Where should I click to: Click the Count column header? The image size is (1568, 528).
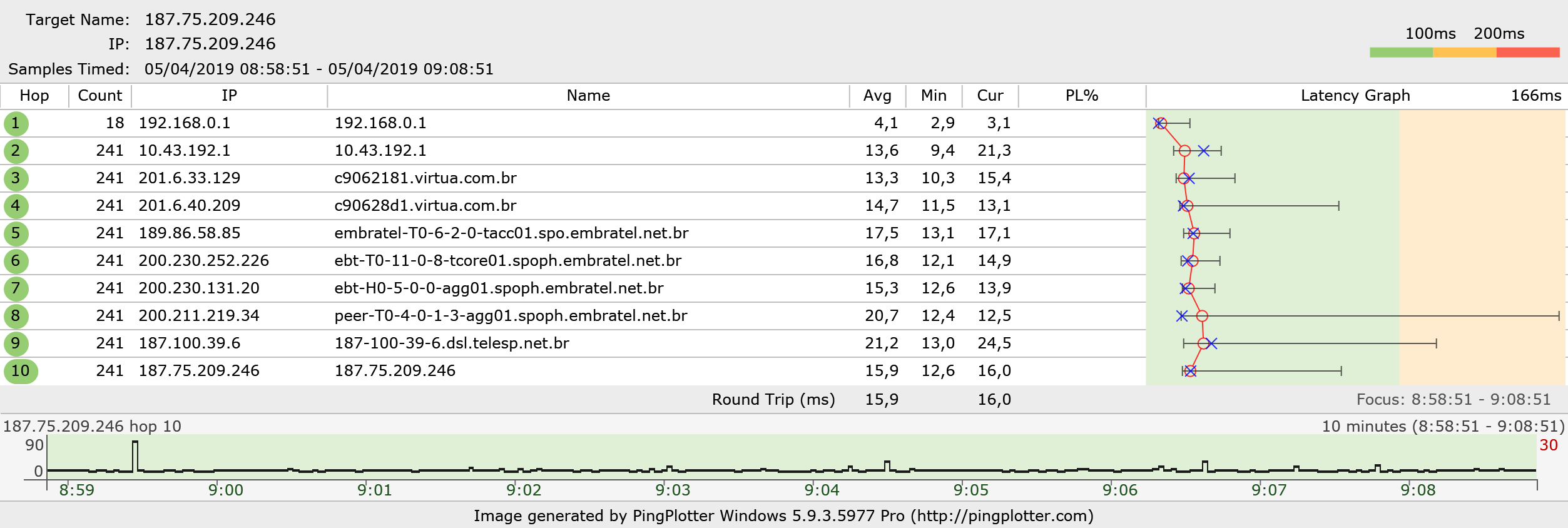(x=100, y=96)
